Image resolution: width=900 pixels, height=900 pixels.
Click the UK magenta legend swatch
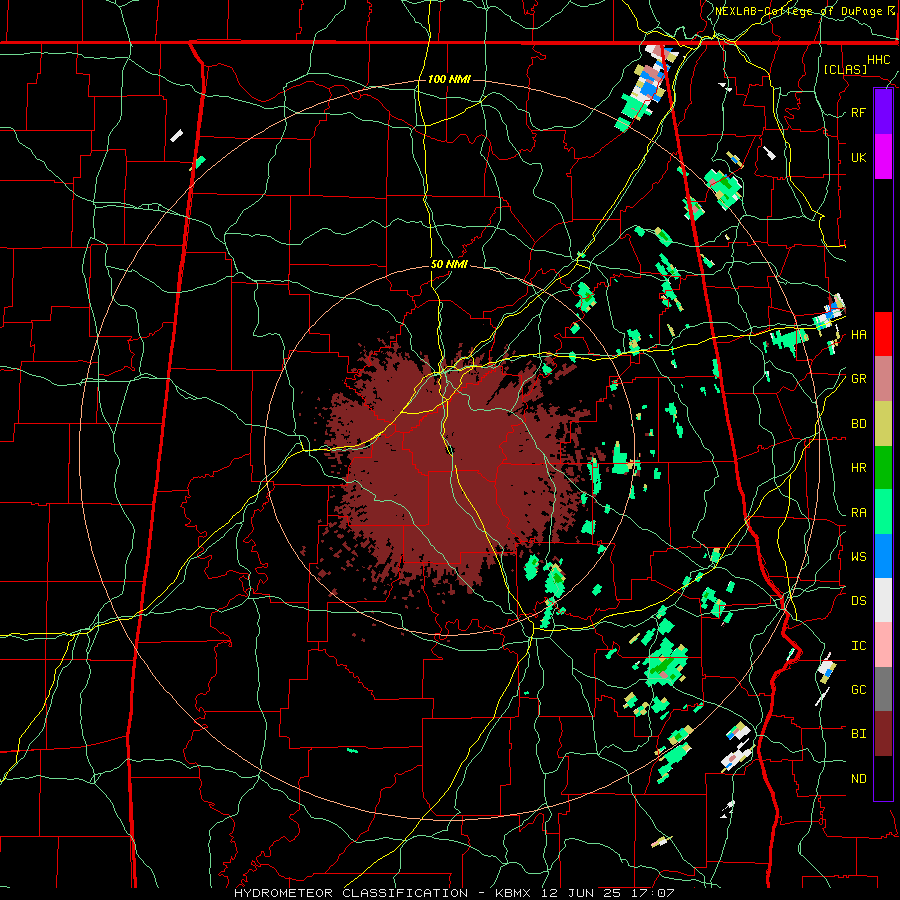(883, 157)
